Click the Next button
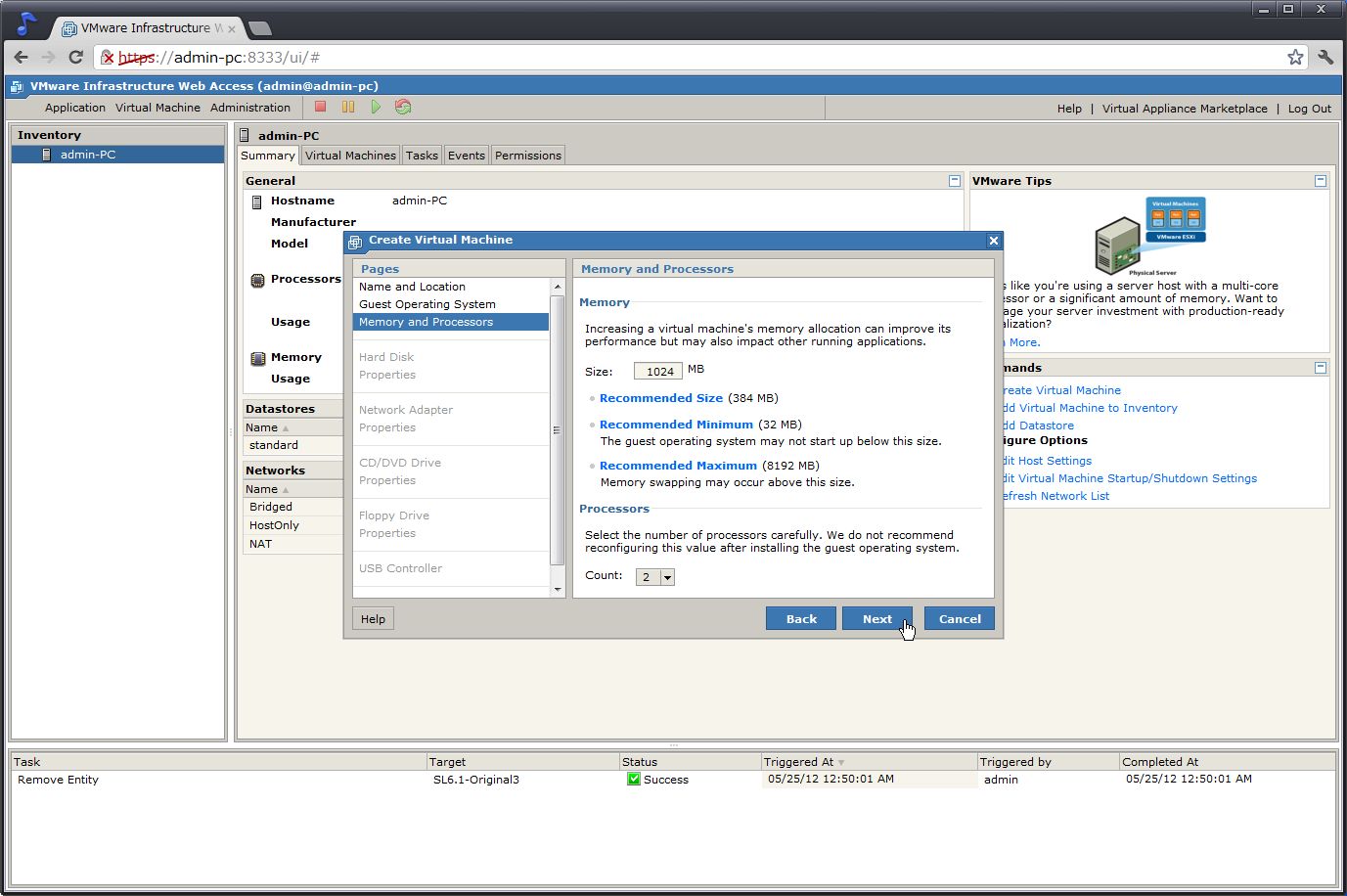Image resolution: width=1347 pixels, height=896 pixels. (877, 618)
